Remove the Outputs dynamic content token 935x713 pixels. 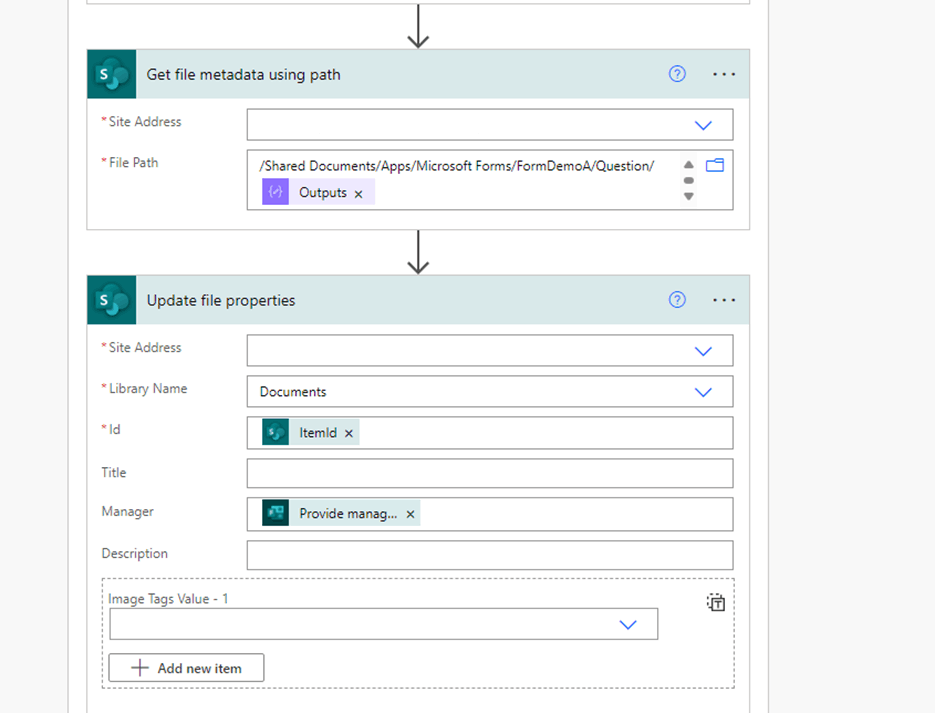coord(358,194)
